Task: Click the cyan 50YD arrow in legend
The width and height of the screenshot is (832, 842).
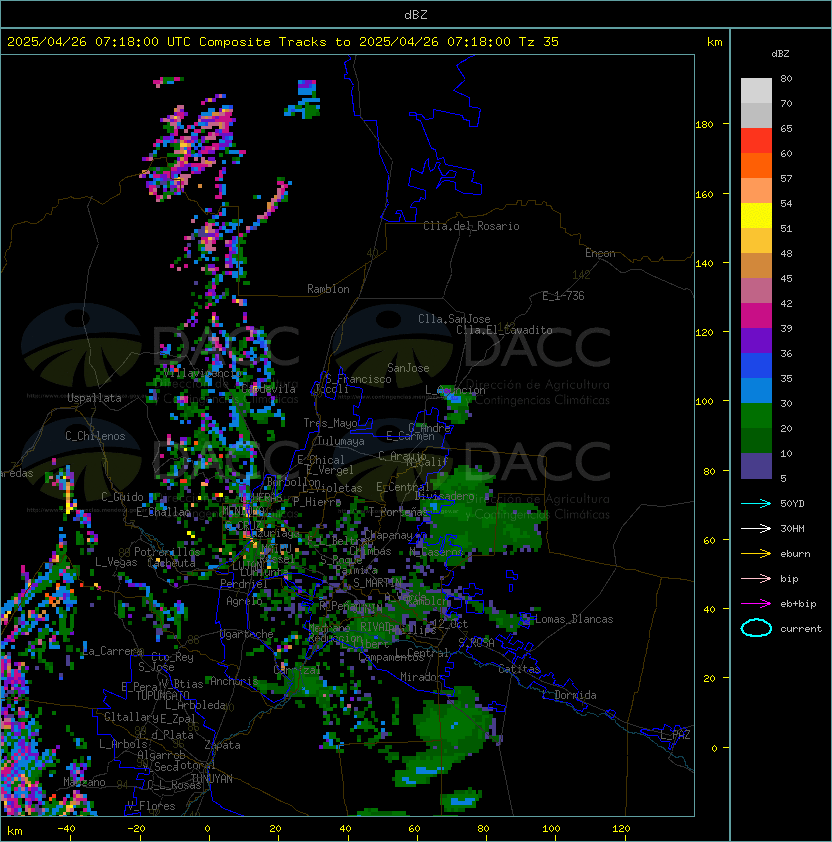Action: [x=756, y=504]
